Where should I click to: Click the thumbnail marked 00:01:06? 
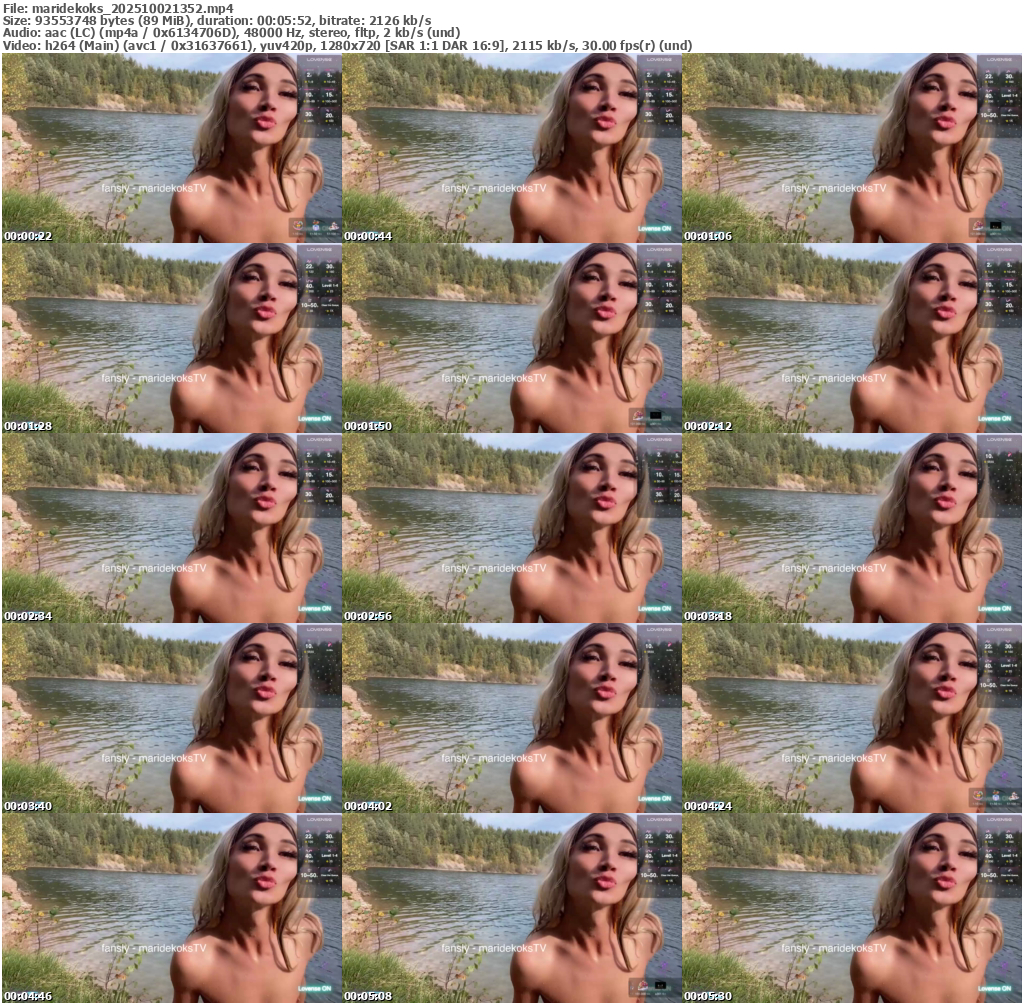click(x=852, y=148)
